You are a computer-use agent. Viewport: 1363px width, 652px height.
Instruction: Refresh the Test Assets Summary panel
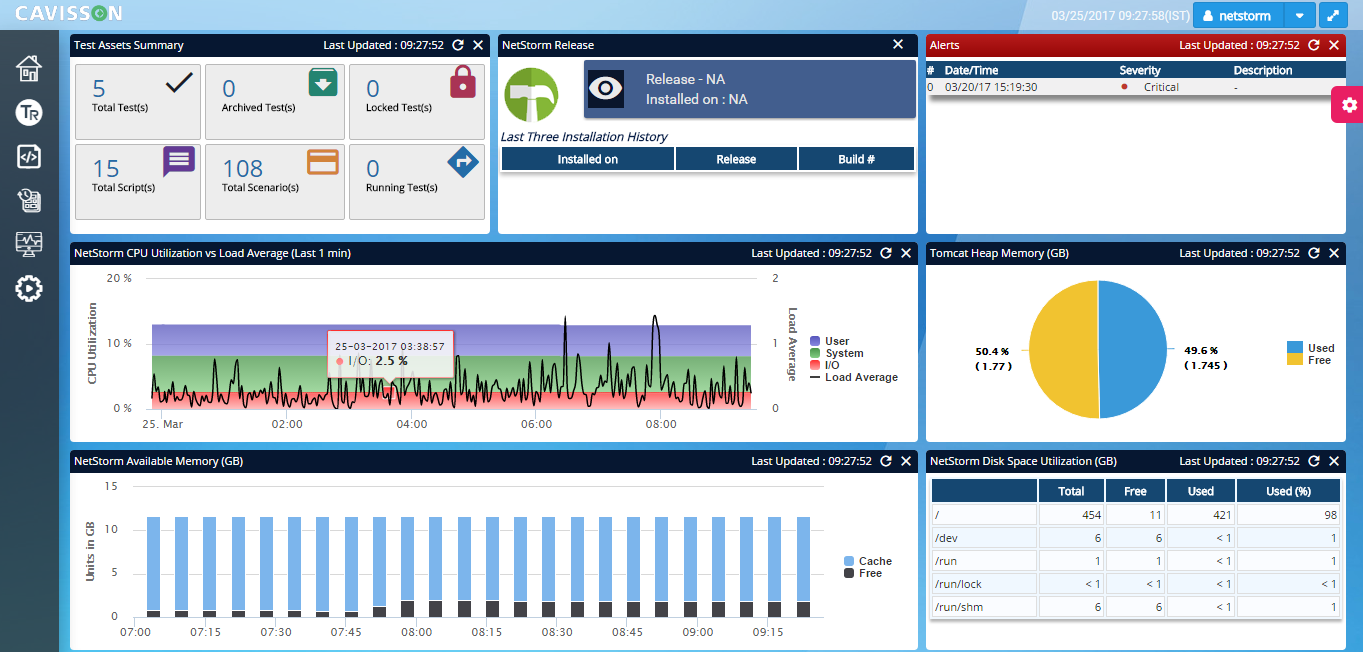pos(458,45)
